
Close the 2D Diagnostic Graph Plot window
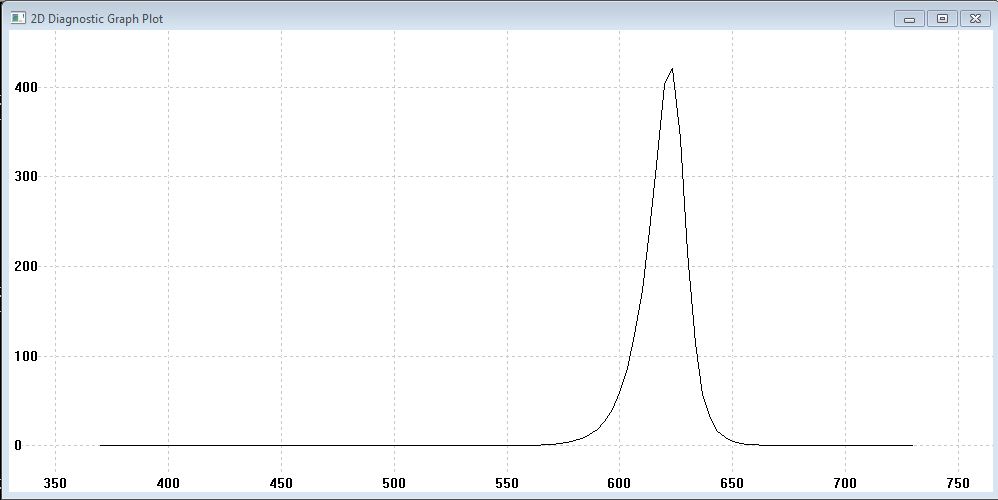(x=975, y=18)
